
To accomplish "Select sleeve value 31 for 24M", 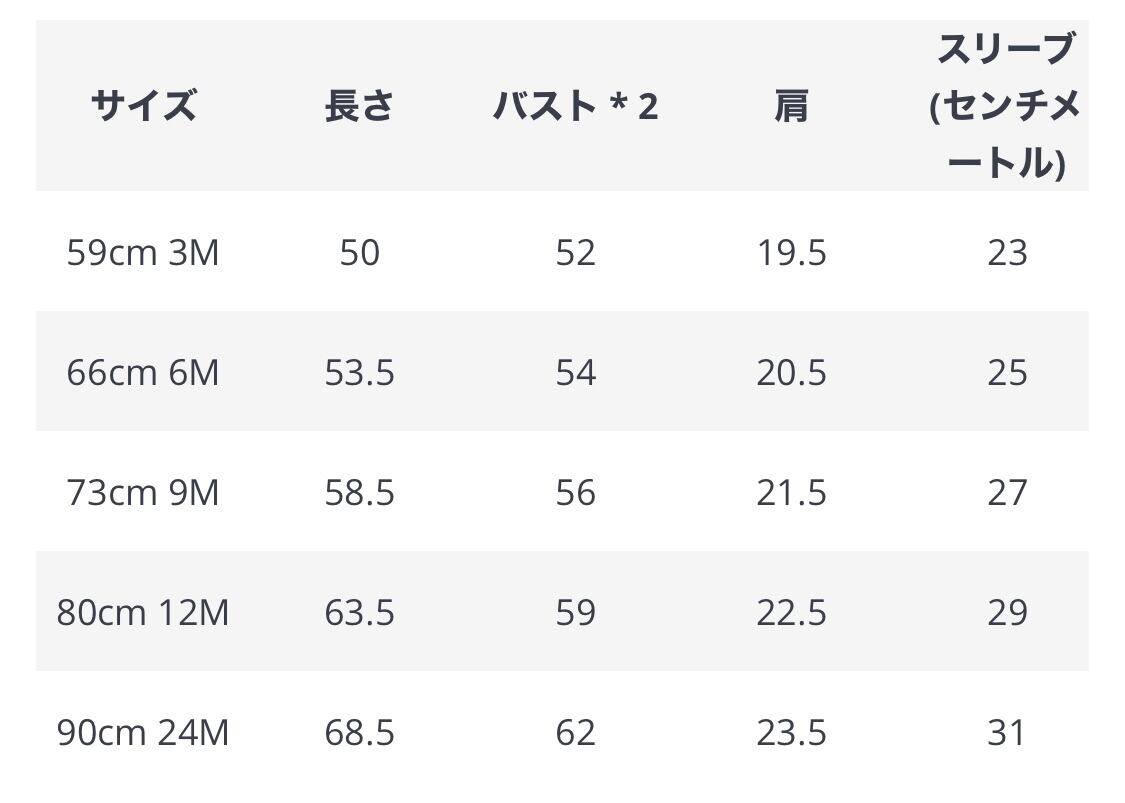I will pyautogui.click(x=1006, y=733).
